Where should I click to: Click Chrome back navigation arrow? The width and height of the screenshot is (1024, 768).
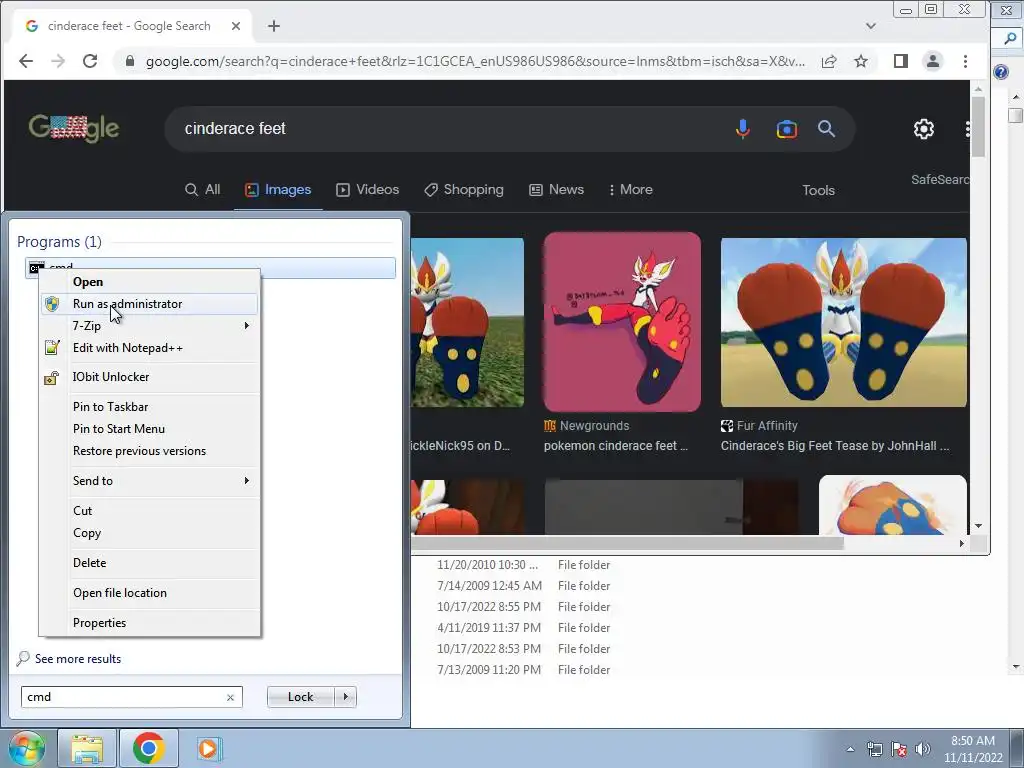(x=25, y=61)
